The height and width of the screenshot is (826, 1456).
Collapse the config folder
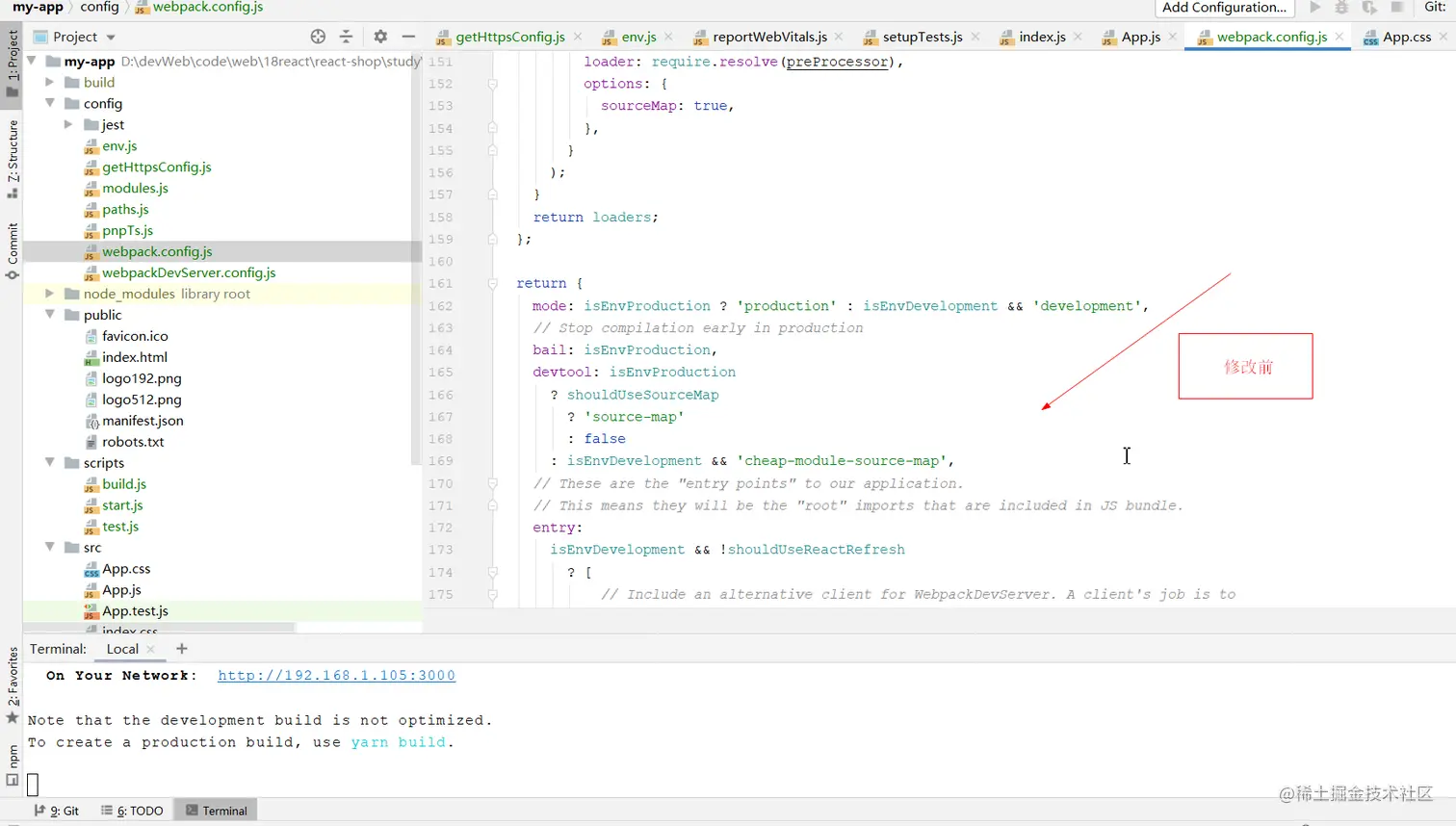[x=50, y=103]
